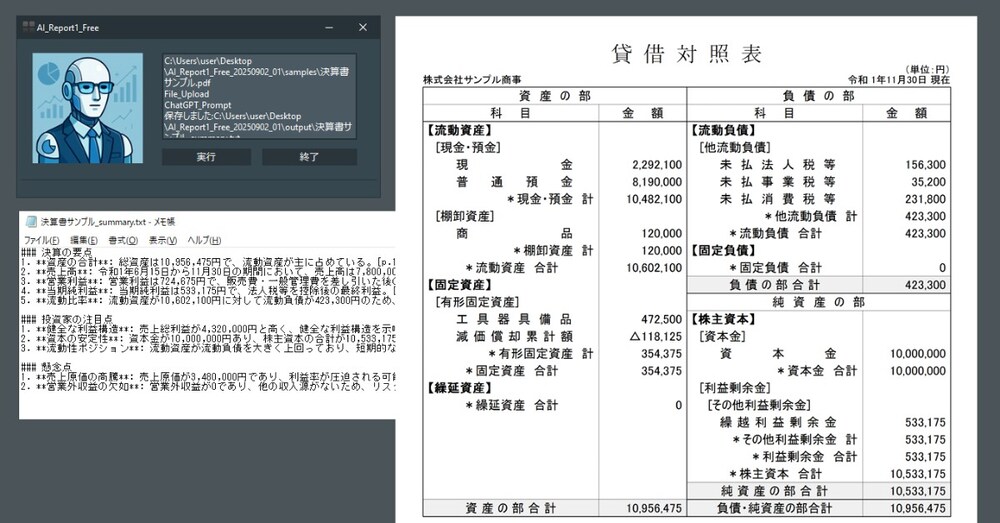
Task: Click the 負債の部 column header
Action: pos(818,96)
